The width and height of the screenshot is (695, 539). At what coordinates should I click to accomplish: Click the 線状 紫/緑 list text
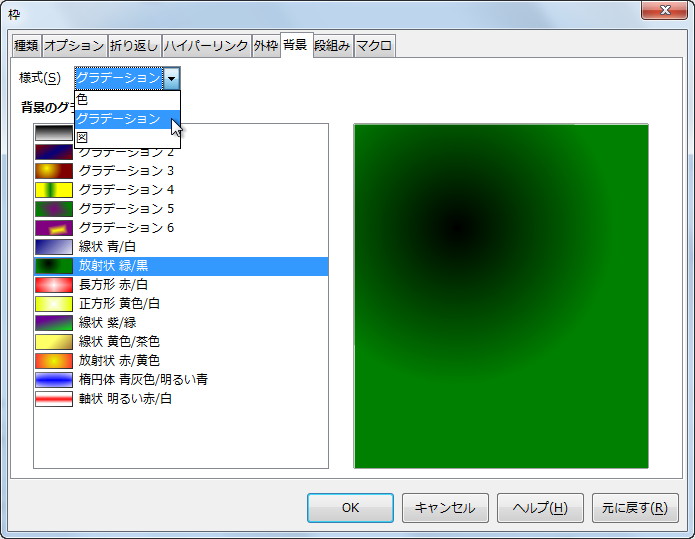pos(107,323)
